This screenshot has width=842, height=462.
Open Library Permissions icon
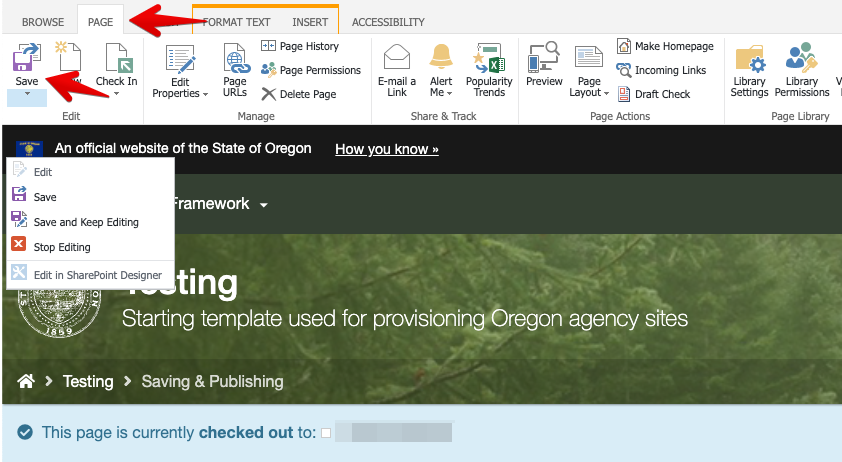click(801, 57)
